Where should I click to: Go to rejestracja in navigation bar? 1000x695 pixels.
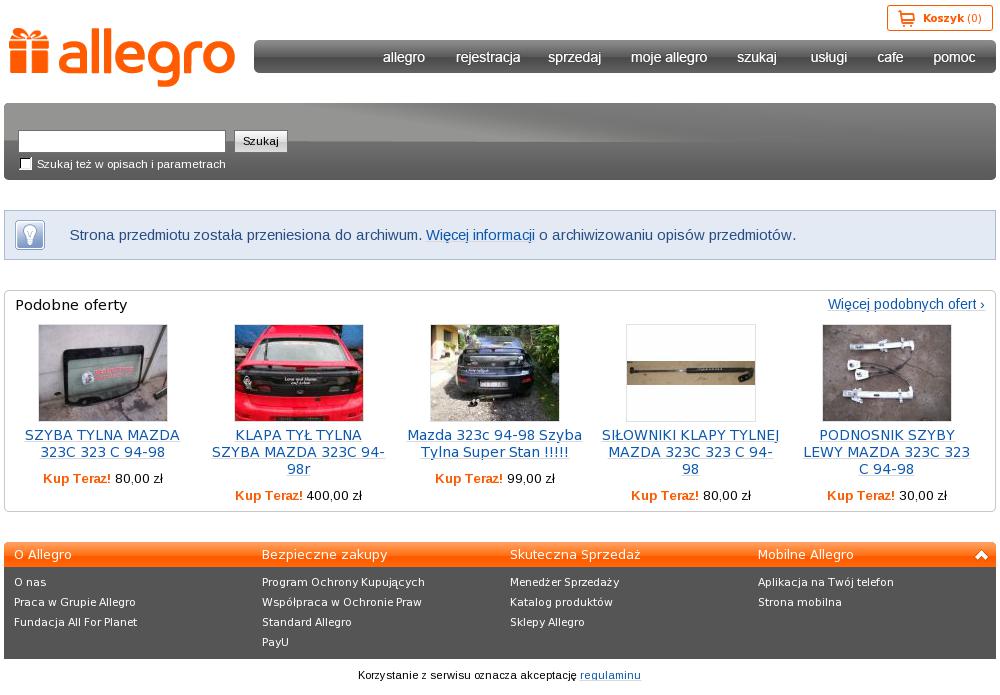click(x=488, y=57)
